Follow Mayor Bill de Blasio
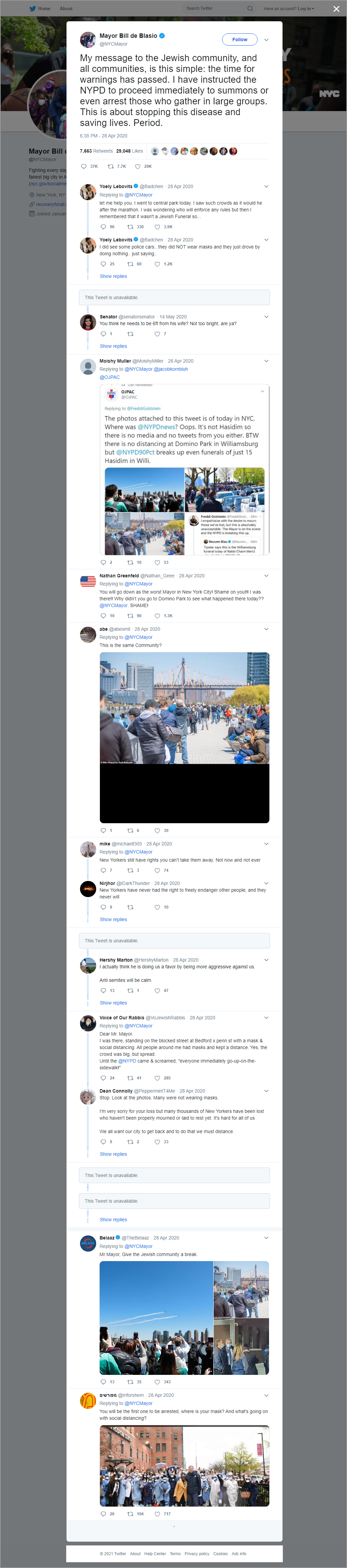The image size is (347, 1568). (x=240, y=40)
